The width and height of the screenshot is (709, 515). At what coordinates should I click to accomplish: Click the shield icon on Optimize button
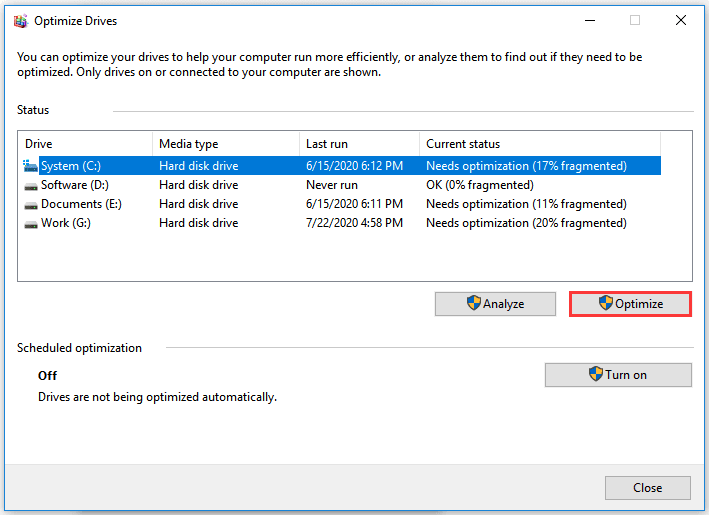(x=605, y=303)
